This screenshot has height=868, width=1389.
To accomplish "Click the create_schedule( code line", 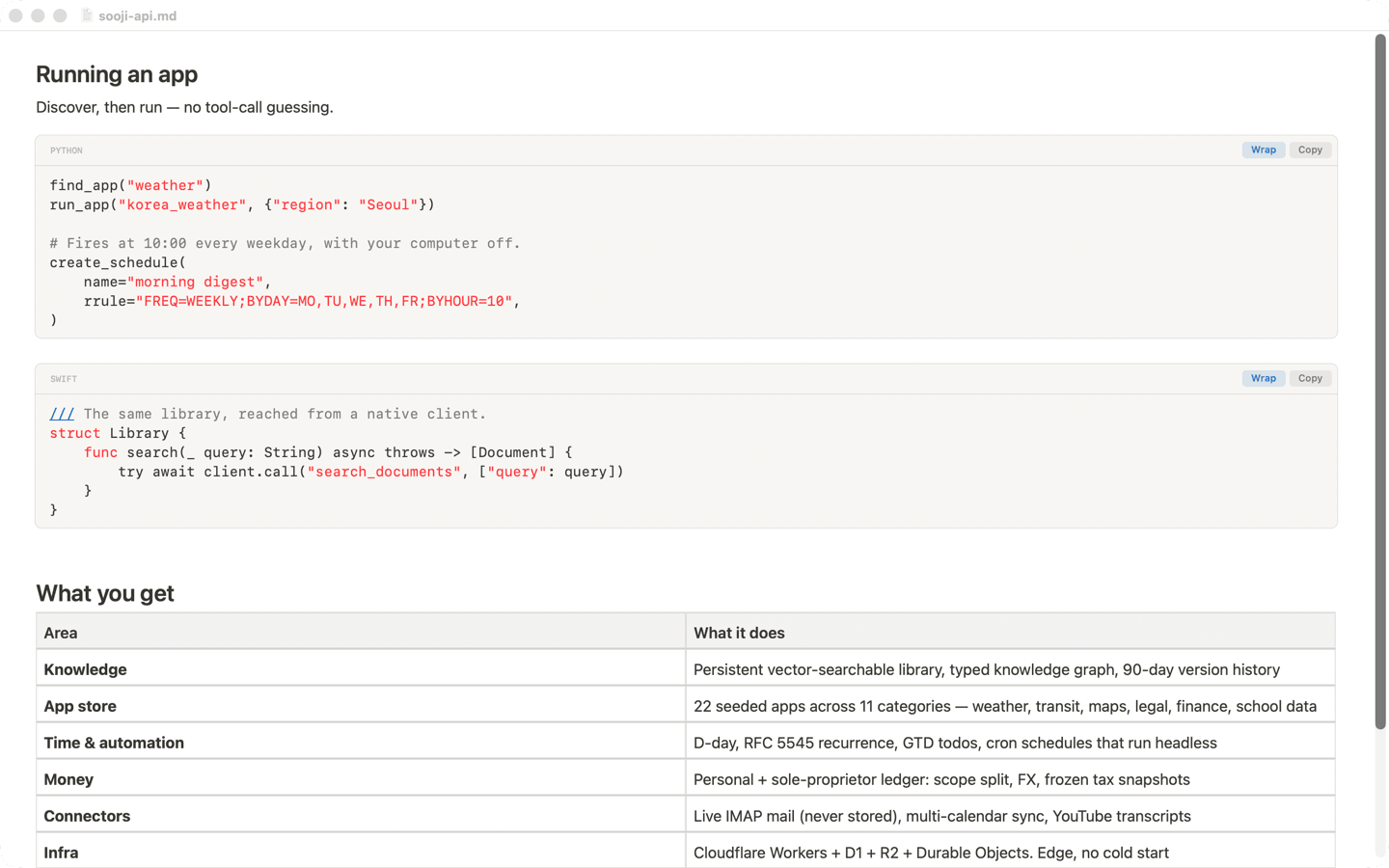I will click(x=118, y=262).
